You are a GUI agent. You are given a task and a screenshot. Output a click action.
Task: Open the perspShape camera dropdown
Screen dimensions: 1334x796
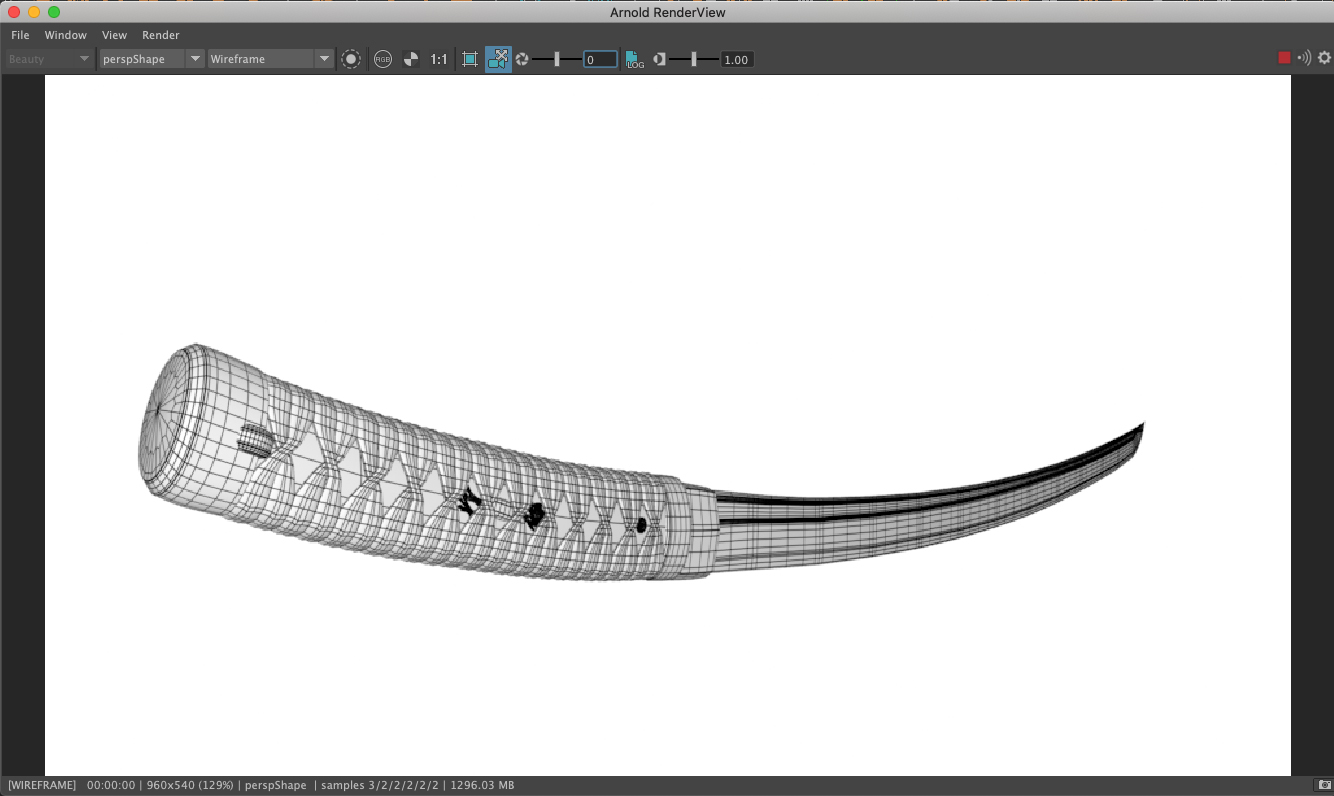pos(151,59)
